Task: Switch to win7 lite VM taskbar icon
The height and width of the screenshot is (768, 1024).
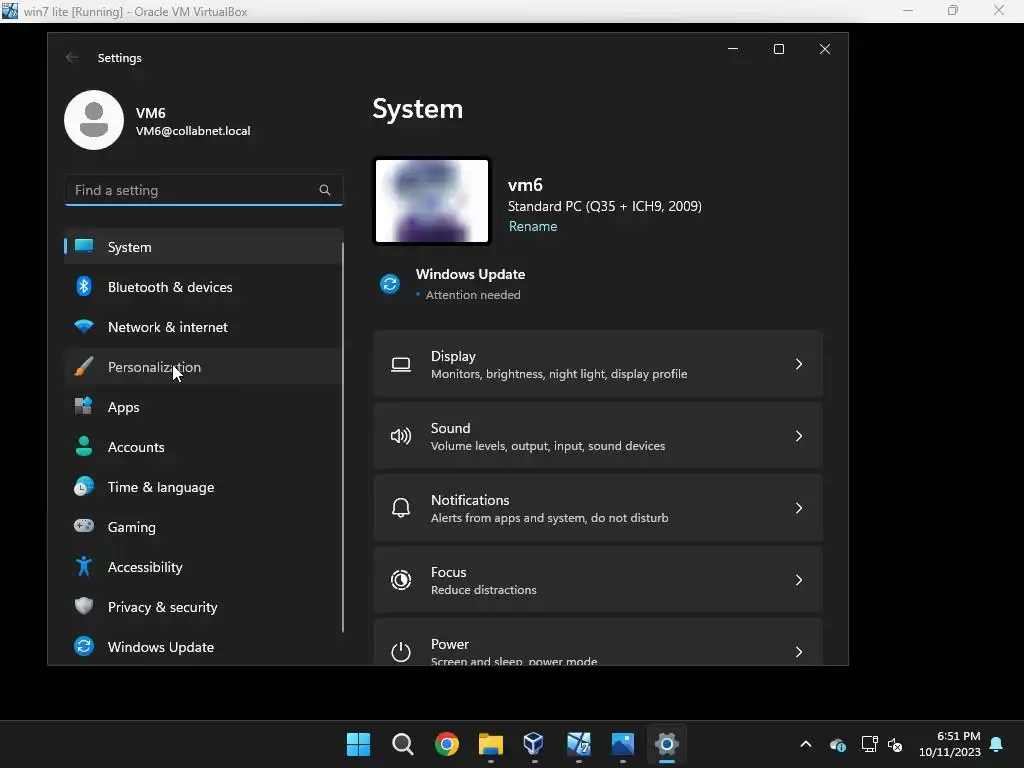Action: [579, 744]
